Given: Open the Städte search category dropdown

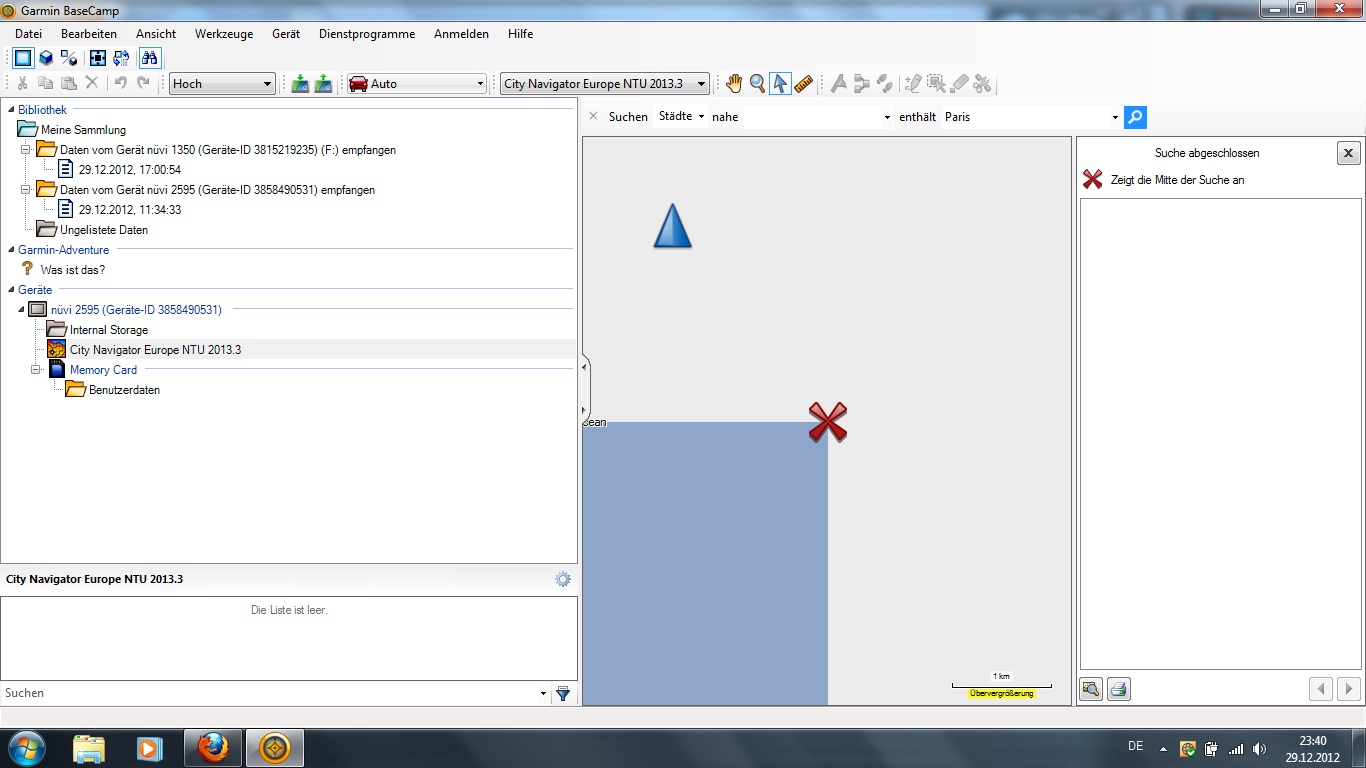Looking at the screenshot, I should 681,116.
